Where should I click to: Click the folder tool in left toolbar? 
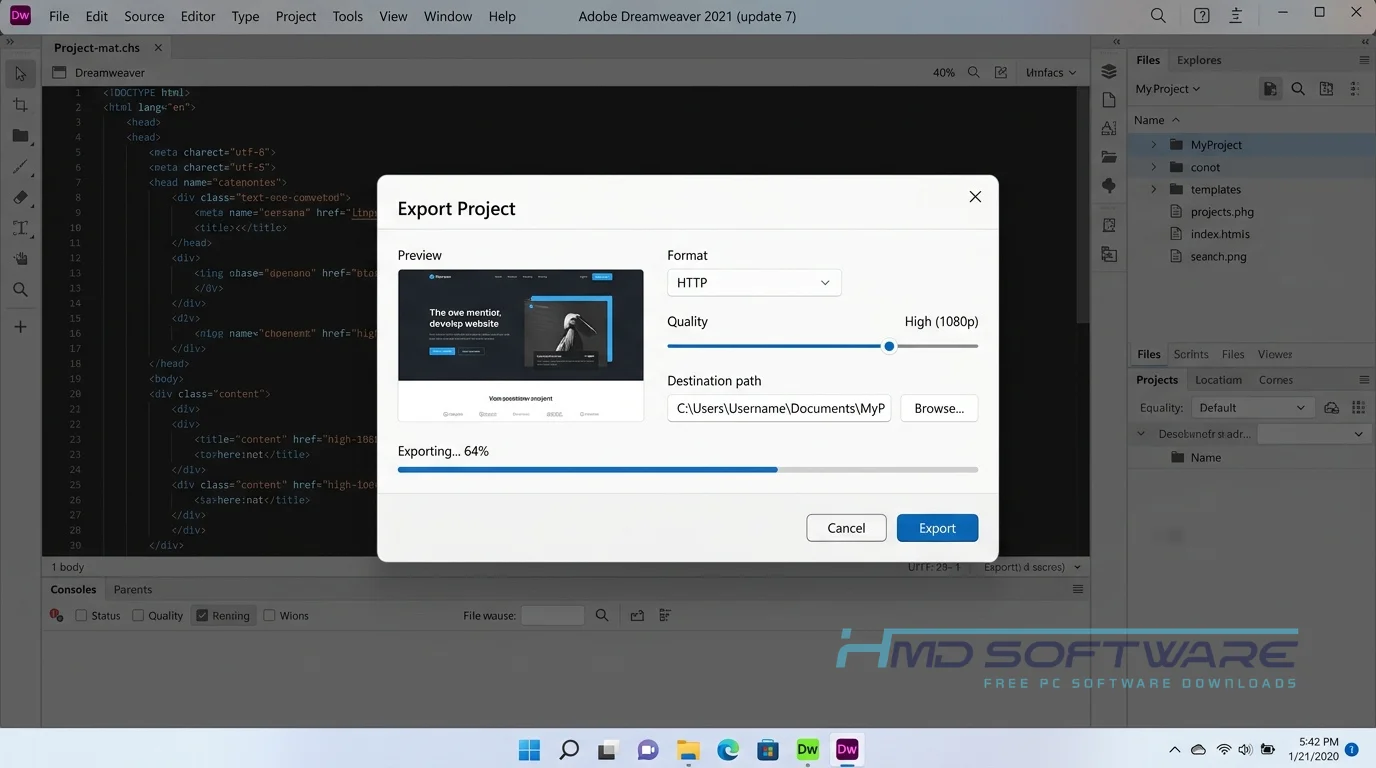20,136
